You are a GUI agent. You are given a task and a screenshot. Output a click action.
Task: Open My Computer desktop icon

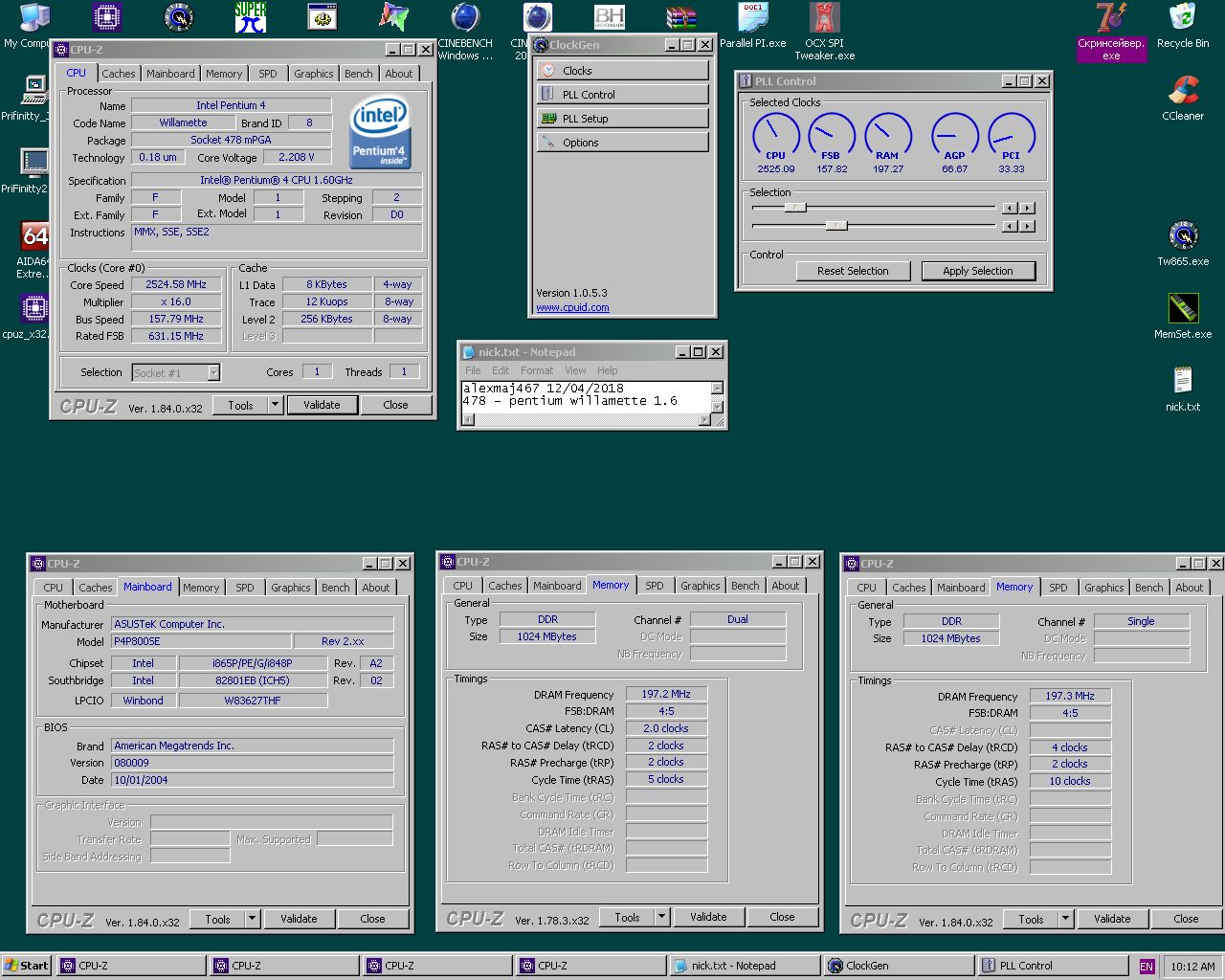click(34, 17)
